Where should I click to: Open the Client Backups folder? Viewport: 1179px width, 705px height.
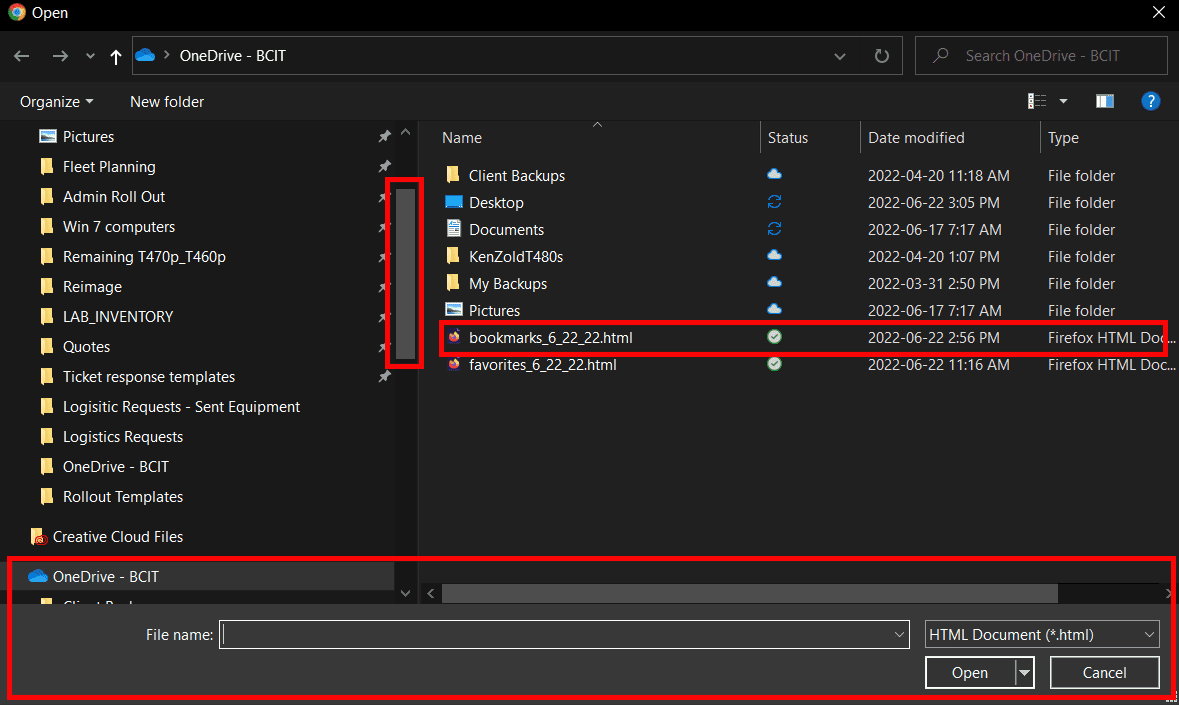[x=516, y=176]
